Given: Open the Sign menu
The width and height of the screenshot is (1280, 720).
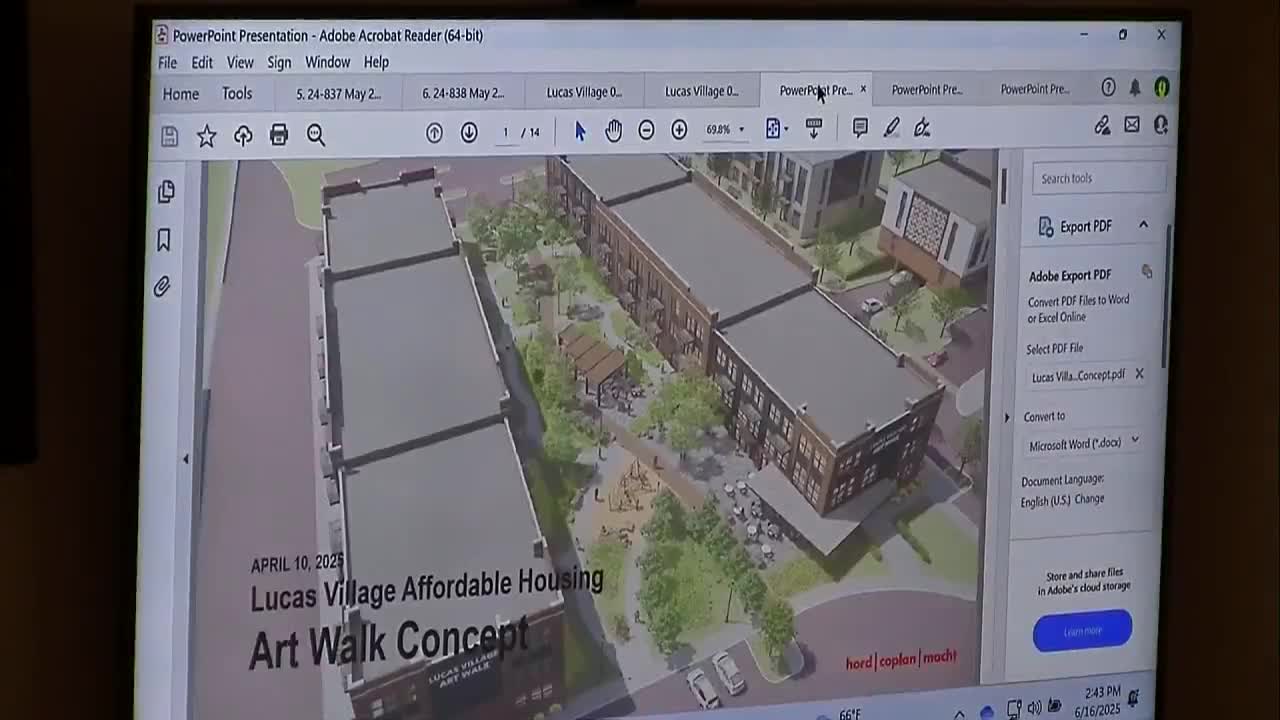Looking at the screenshot, I should pyautogui.click(x=279, y=62).
